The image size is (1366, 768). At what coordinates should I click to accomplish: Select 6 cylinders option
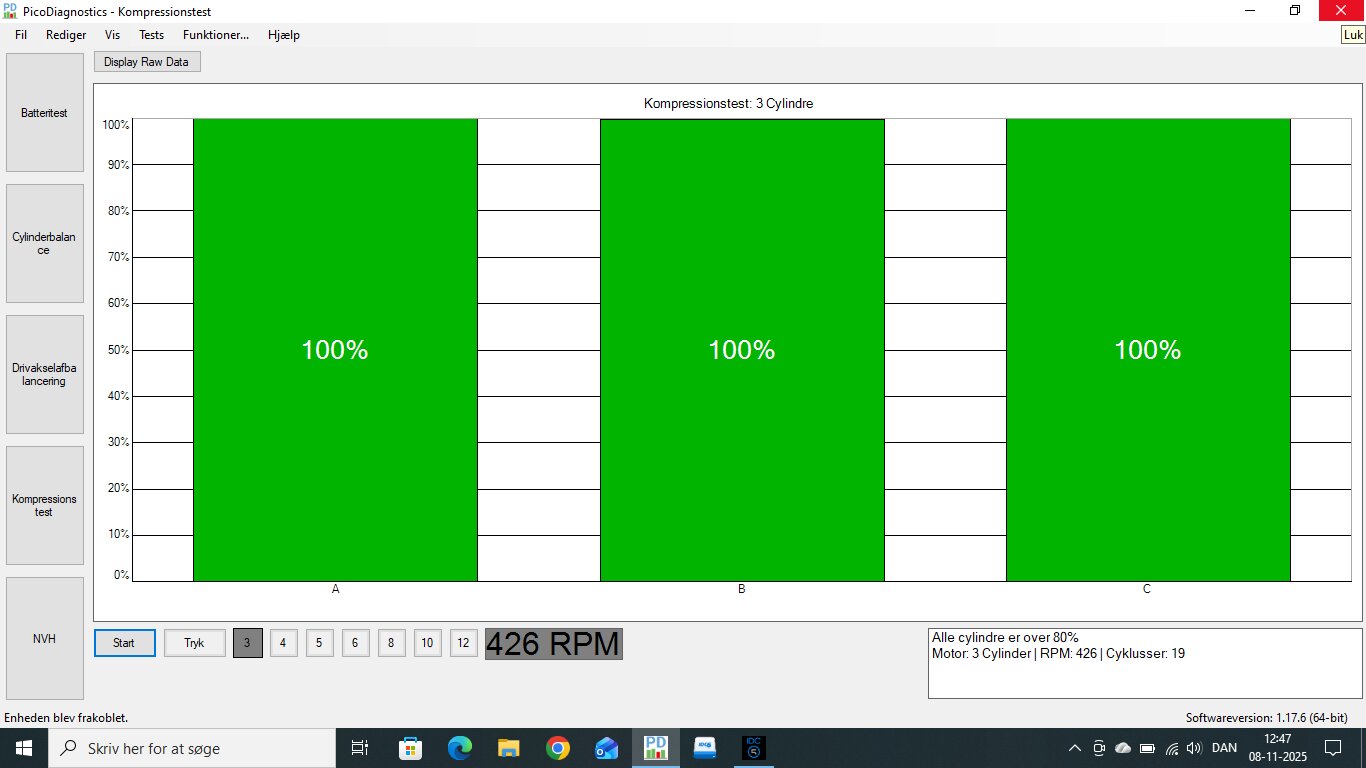[x=355, y=643]
